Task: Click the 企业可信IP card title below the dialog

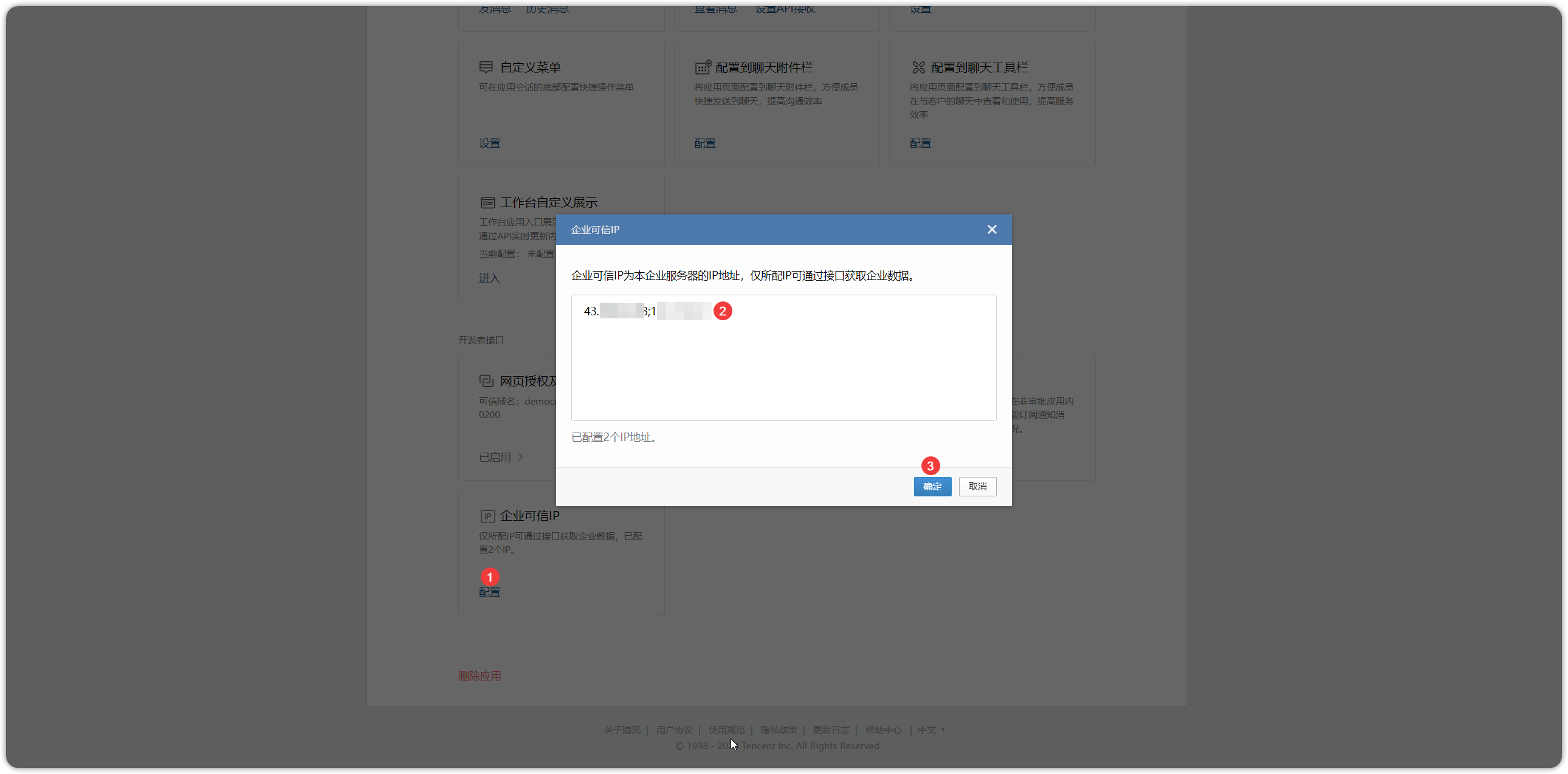Action: click(529, 516)
